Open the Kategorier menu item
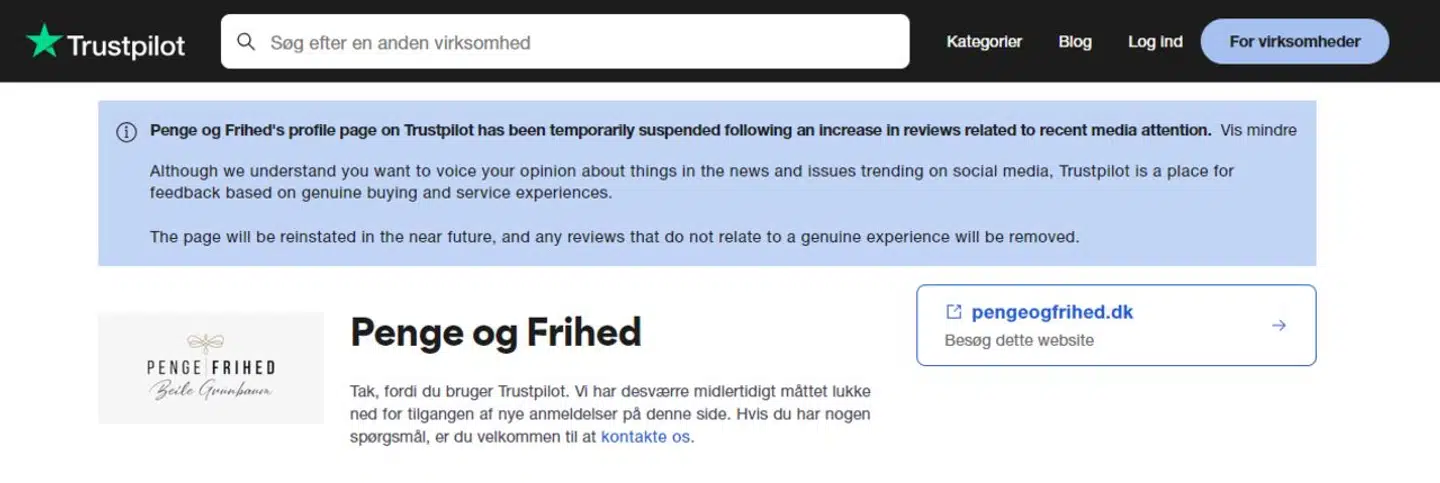 pos(984,42)
